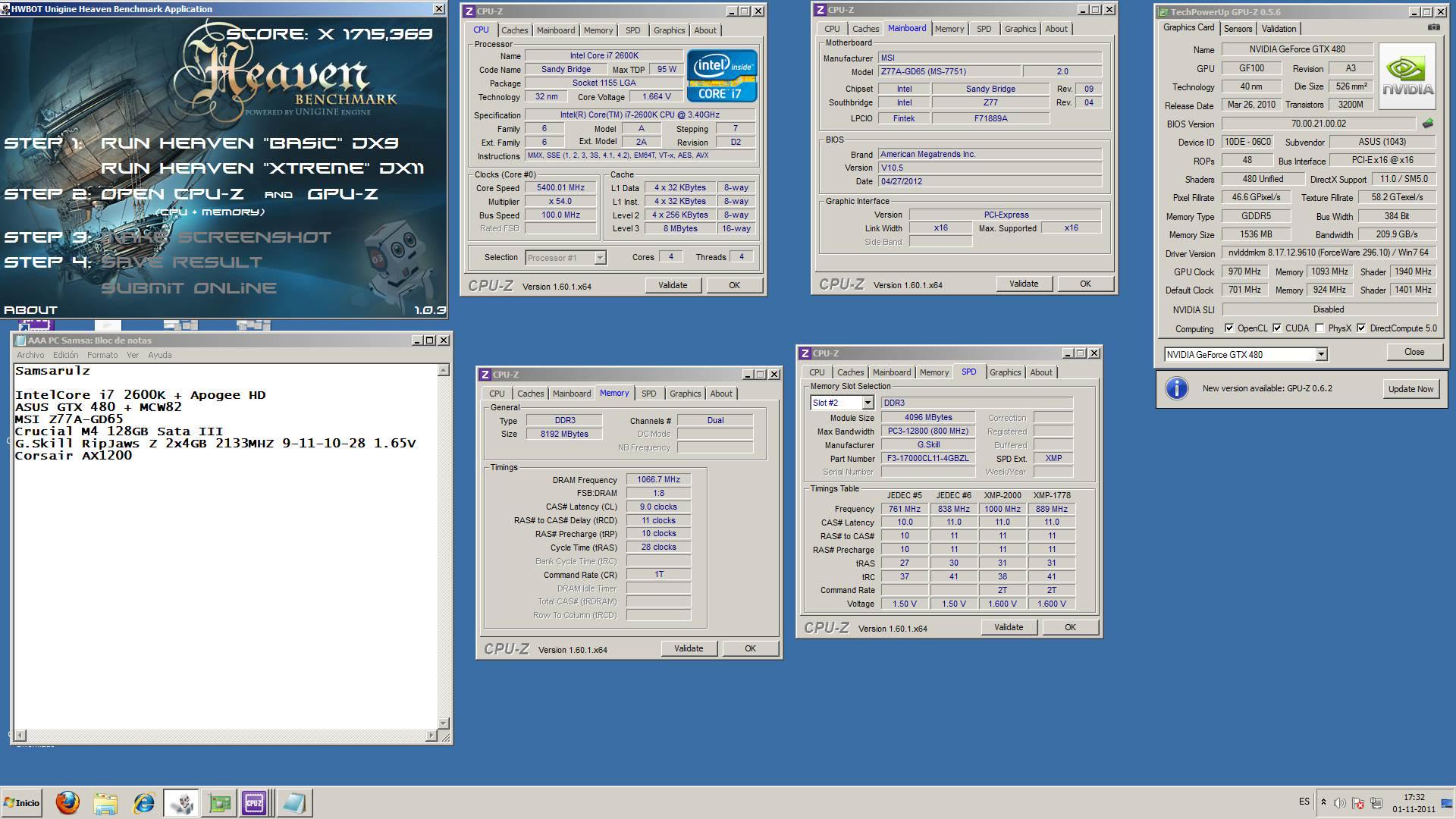This screenshot has height=819, width=1456.
Task: Click SUBMIT ONLINE in Heaven app
Action: coord(189,288)
